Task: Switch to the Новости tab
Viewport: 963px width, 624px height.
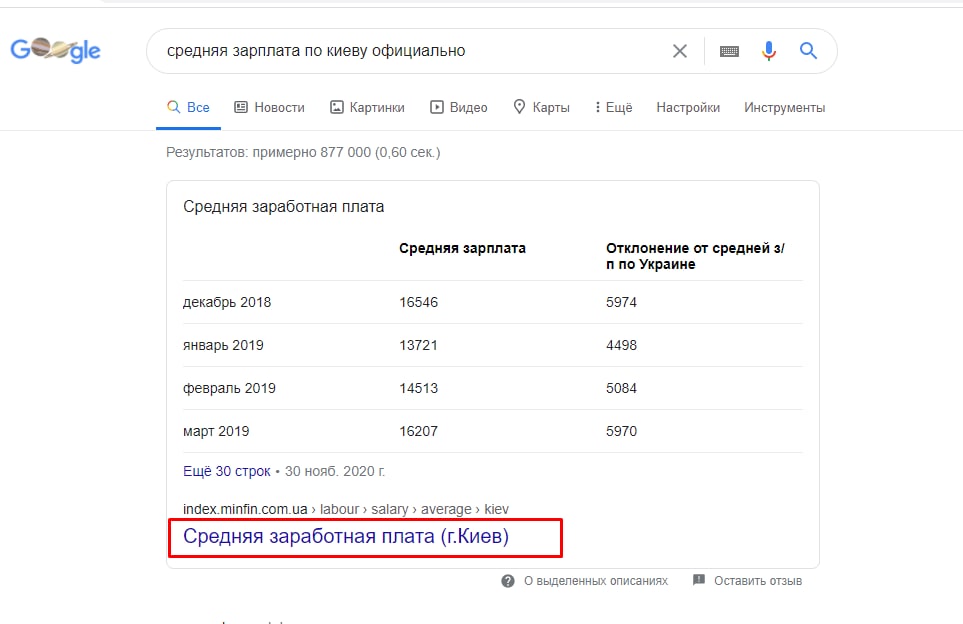Action: [x=270, y=107]
